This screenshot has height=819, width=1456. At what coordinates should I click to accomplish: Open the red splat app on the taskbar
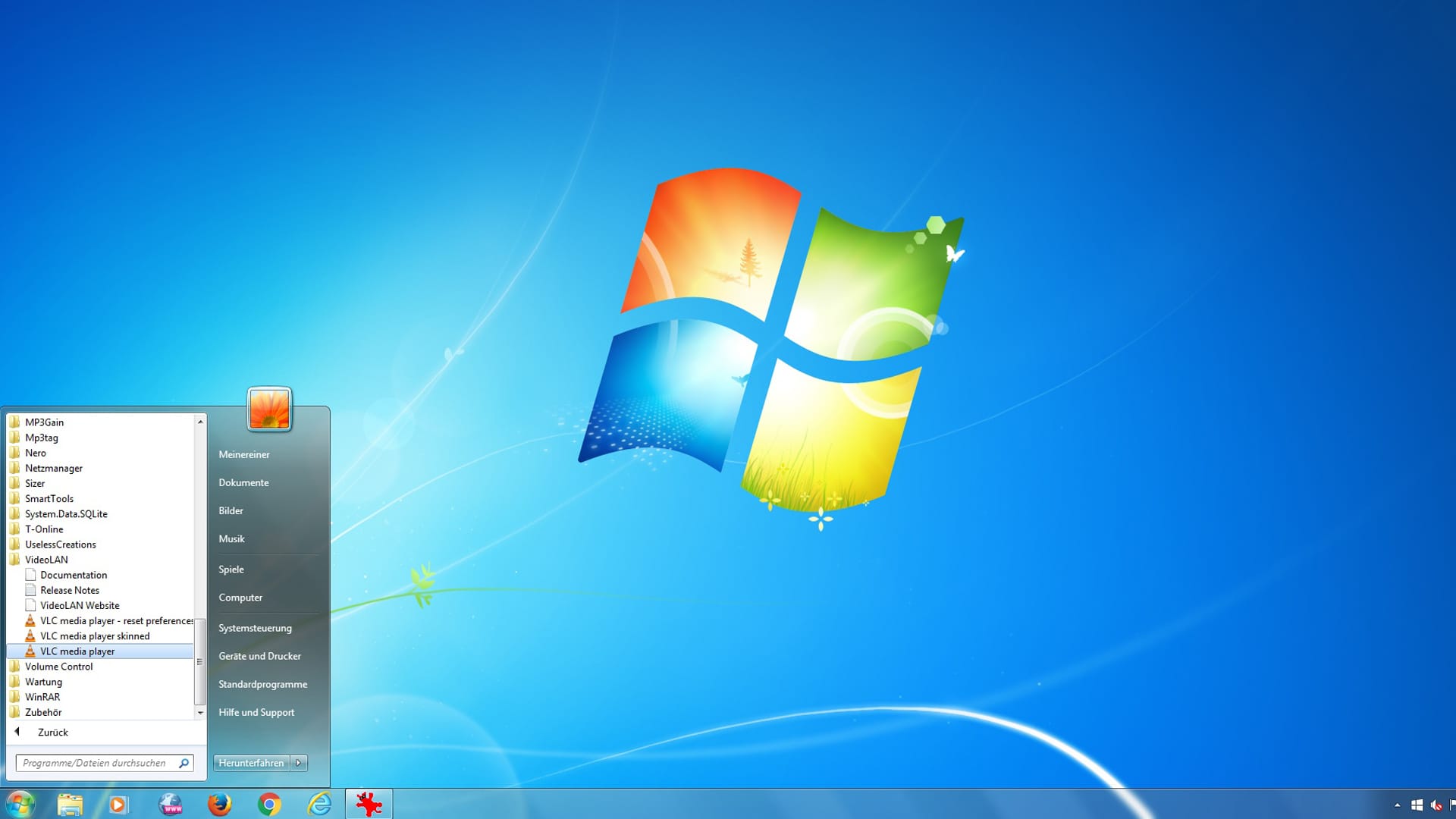coord(369,804)
